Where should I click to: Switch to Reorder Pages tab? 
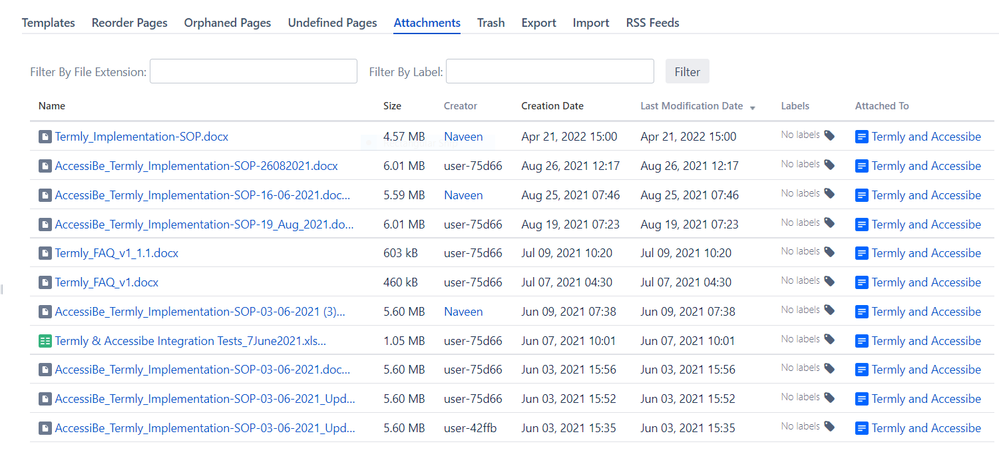pyautogui.click(x=129, y=23)
